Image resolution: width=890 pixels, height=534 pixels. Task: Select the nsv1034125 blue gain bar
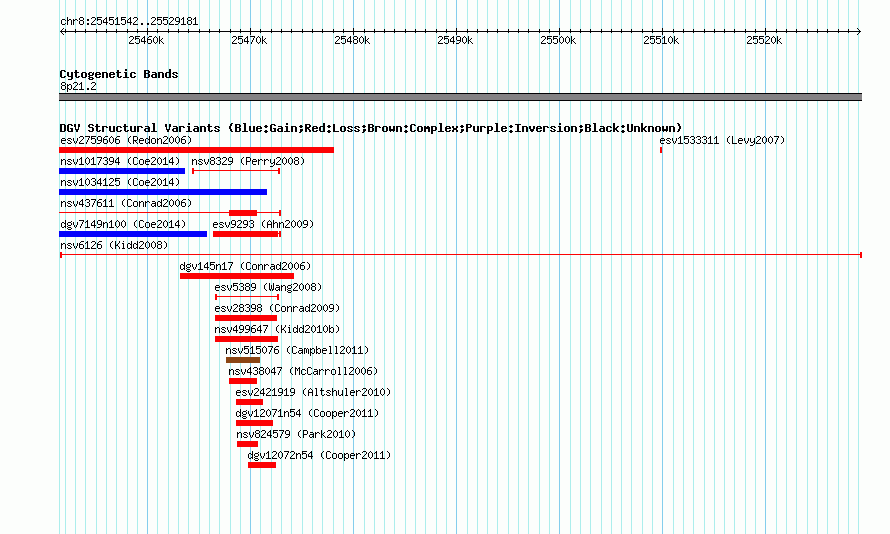tap(163, 192)
